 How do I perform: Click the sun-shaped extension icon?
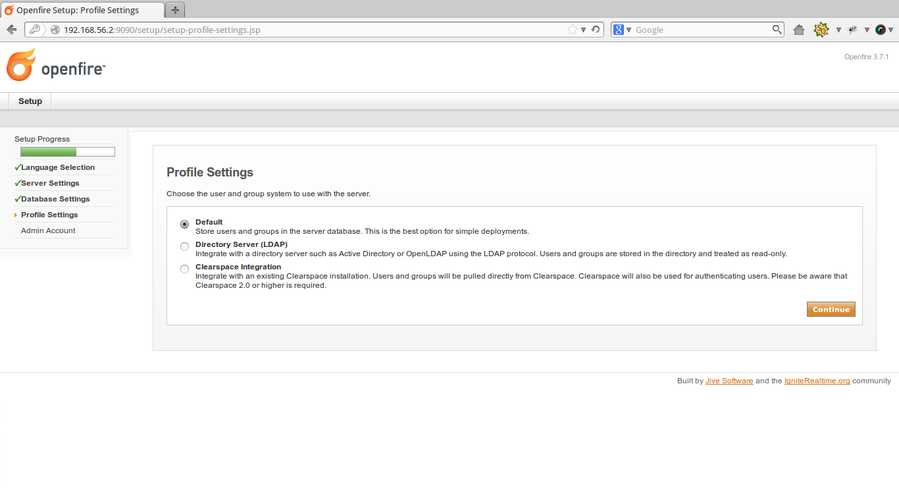821,29
